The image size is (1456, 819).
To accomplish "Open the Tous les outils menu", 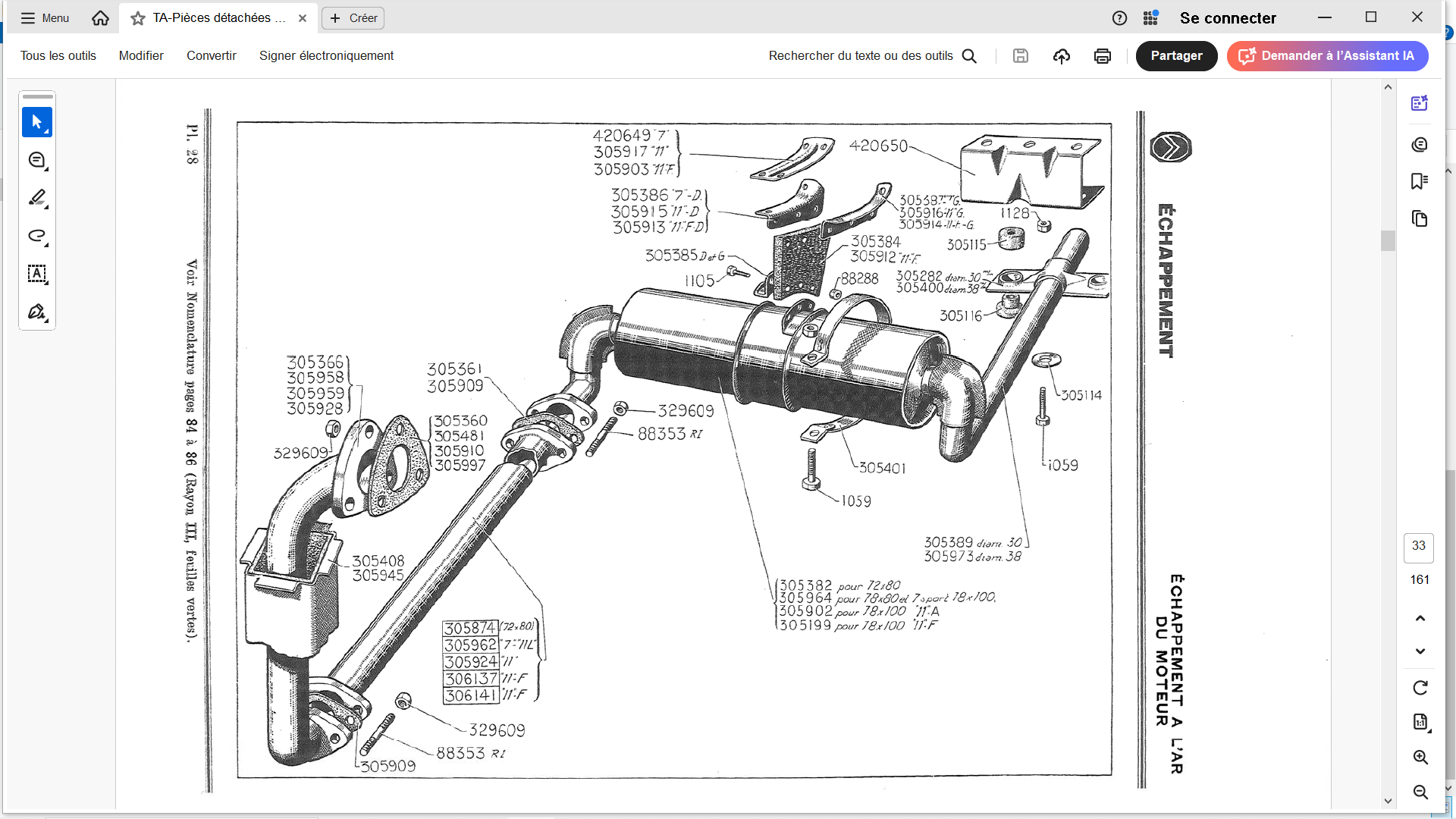I will coord(58,56).
